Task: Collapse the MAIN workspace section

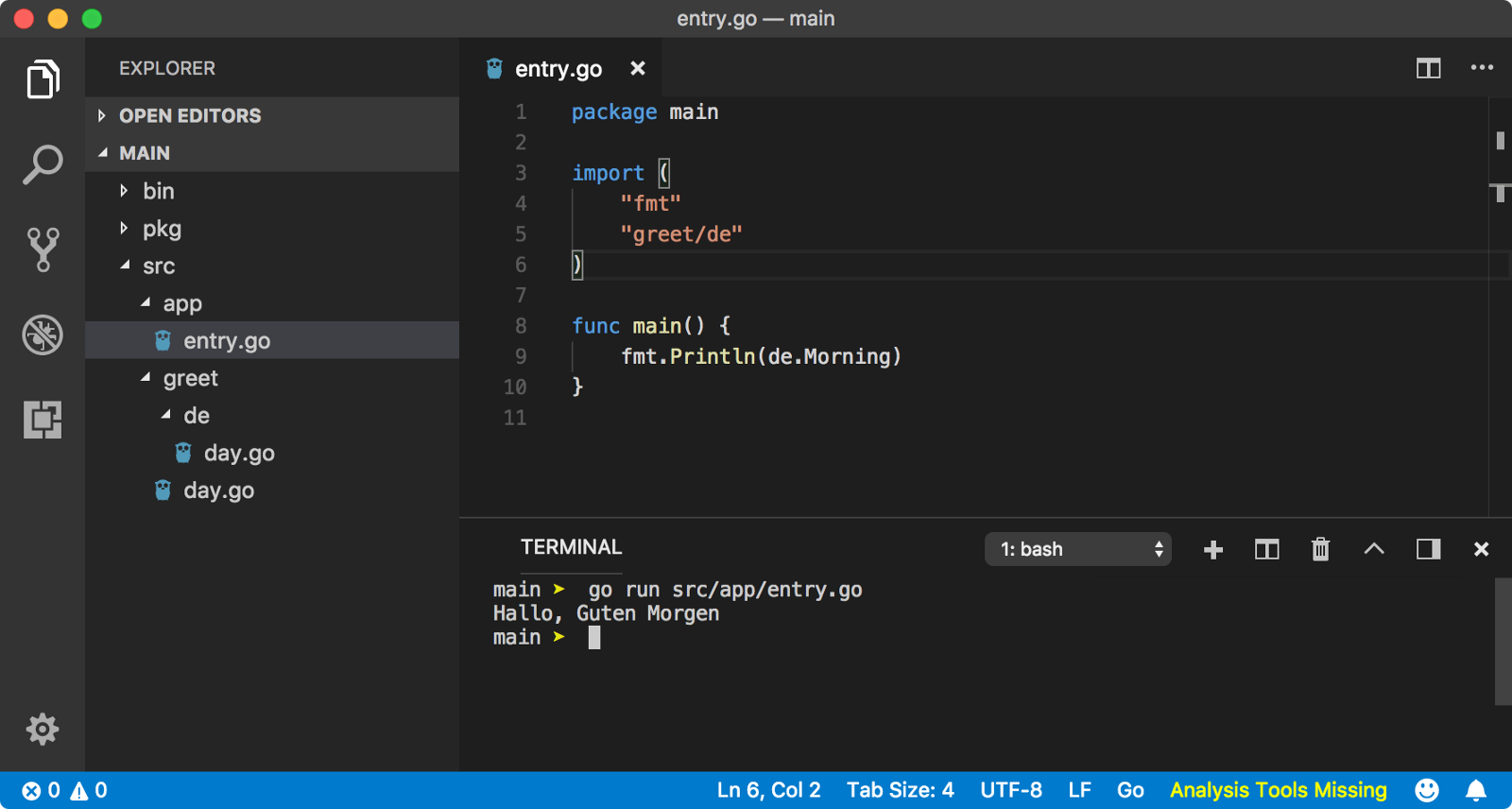Action: [272, 153]
